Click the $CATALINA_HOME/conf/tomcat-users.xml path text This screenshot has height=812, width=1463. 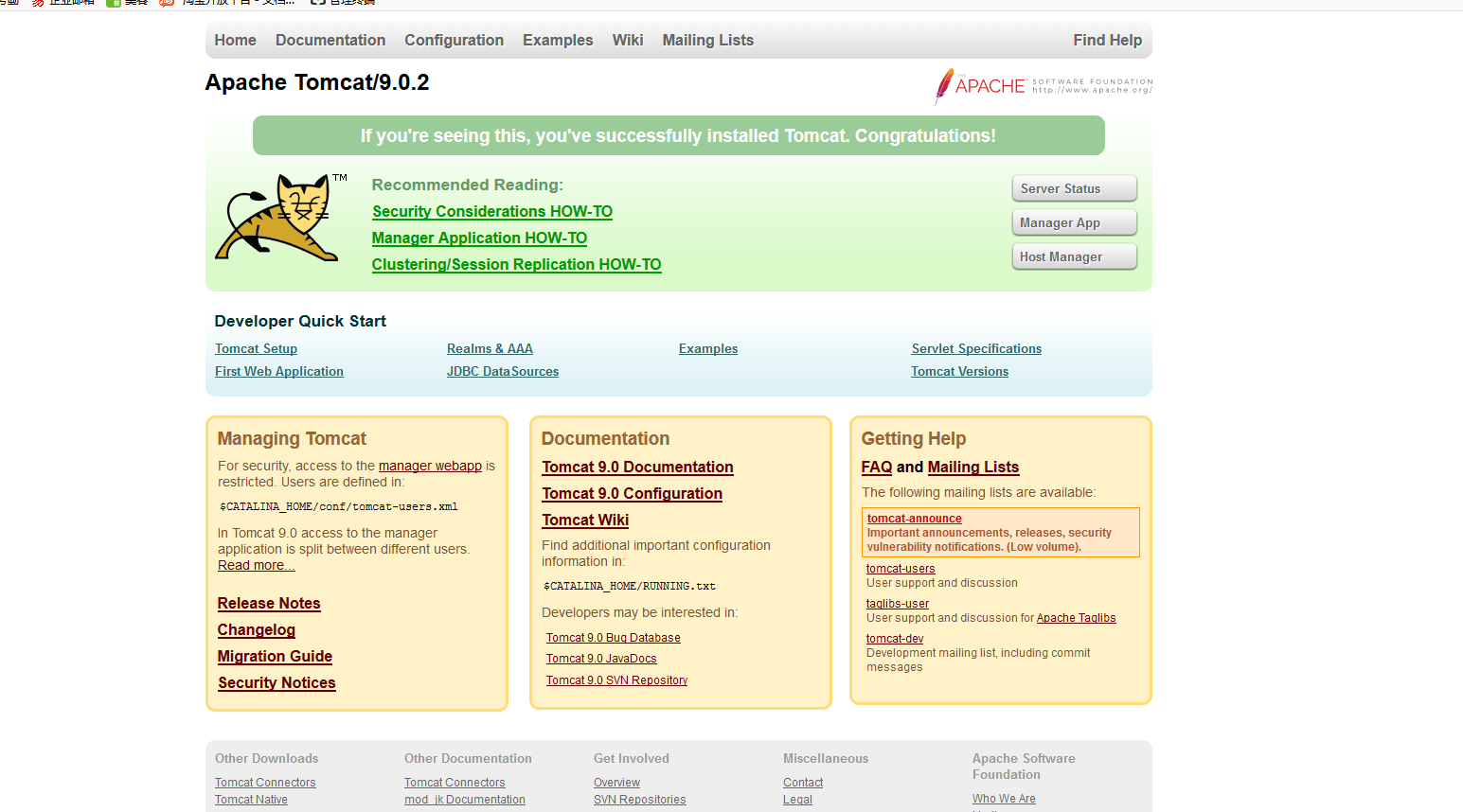pyautogui.click(x=339, y=506)
